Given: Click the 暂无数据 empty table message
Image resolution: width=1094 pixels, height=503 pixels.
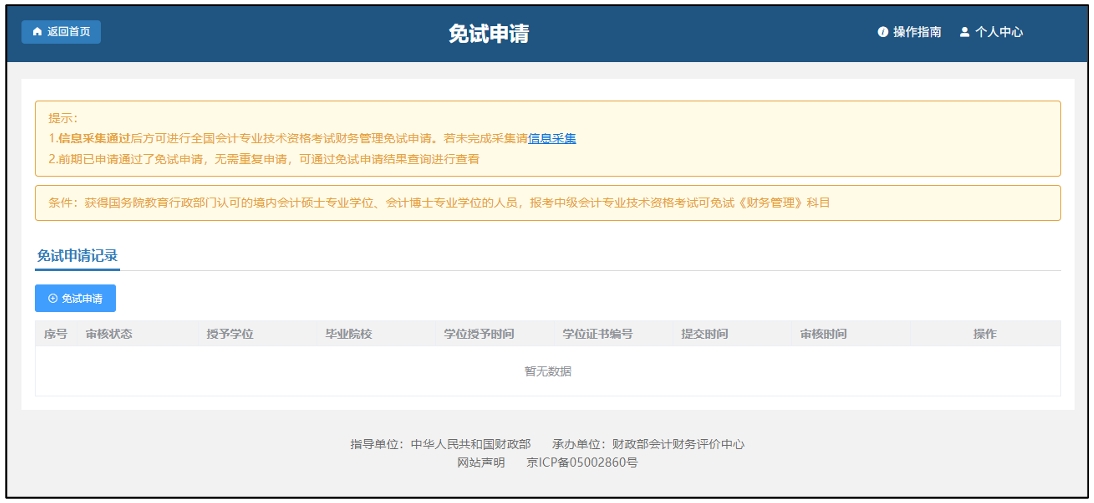Looking at the screenshot, I should [x=548, y=371].
